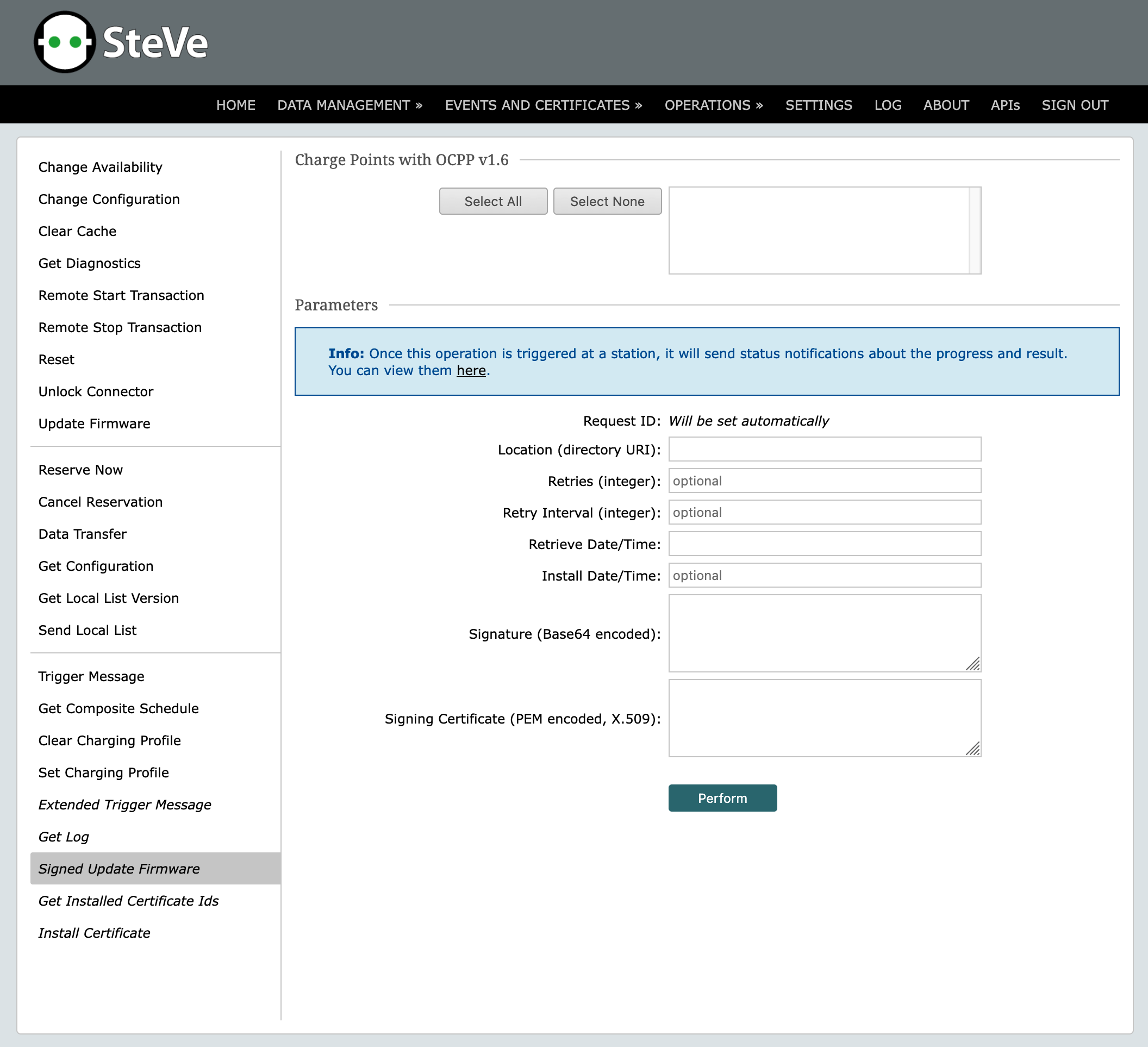The height and width of the screenshot is (1047, 1148).
Task: Open the Data Management dropdown menu
Action: tap(350, 105)
